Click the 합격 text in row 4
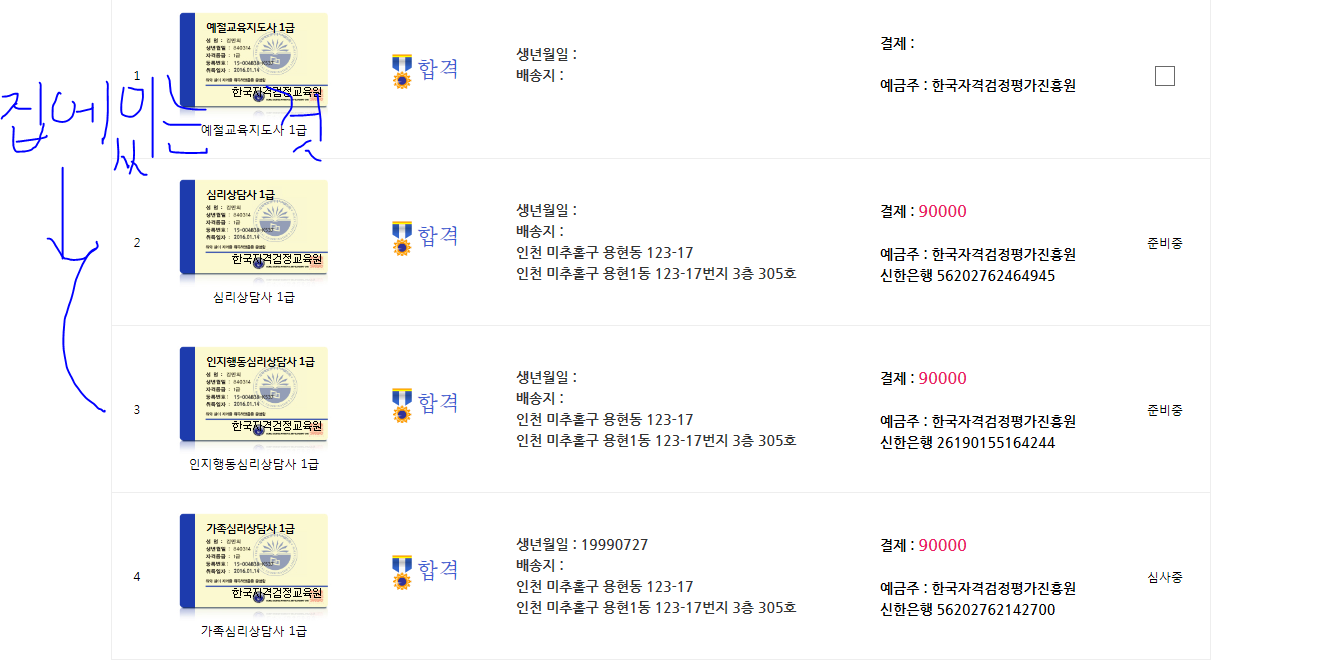 (438, 570)
